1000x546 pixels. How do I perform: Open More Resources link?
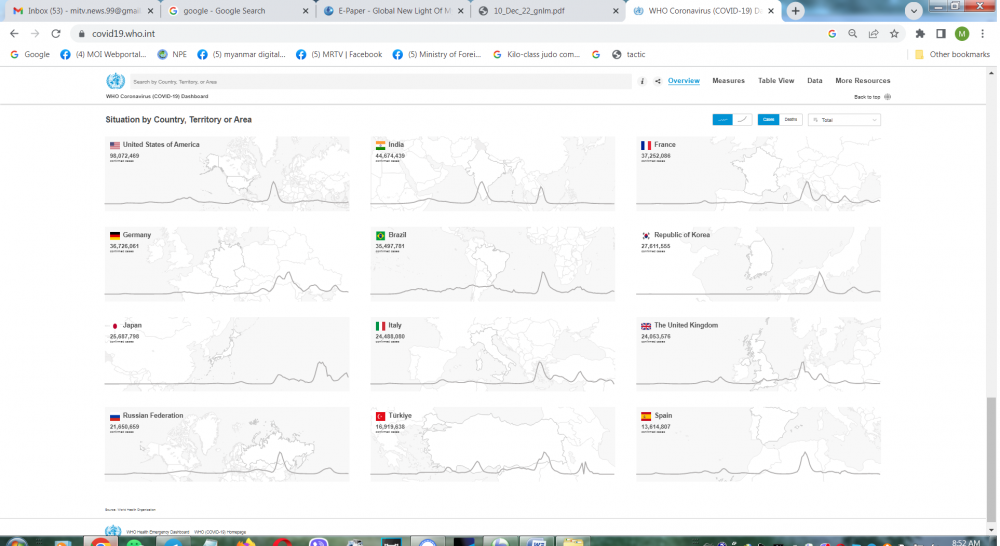pyautogui.click(x=862, y=81)
